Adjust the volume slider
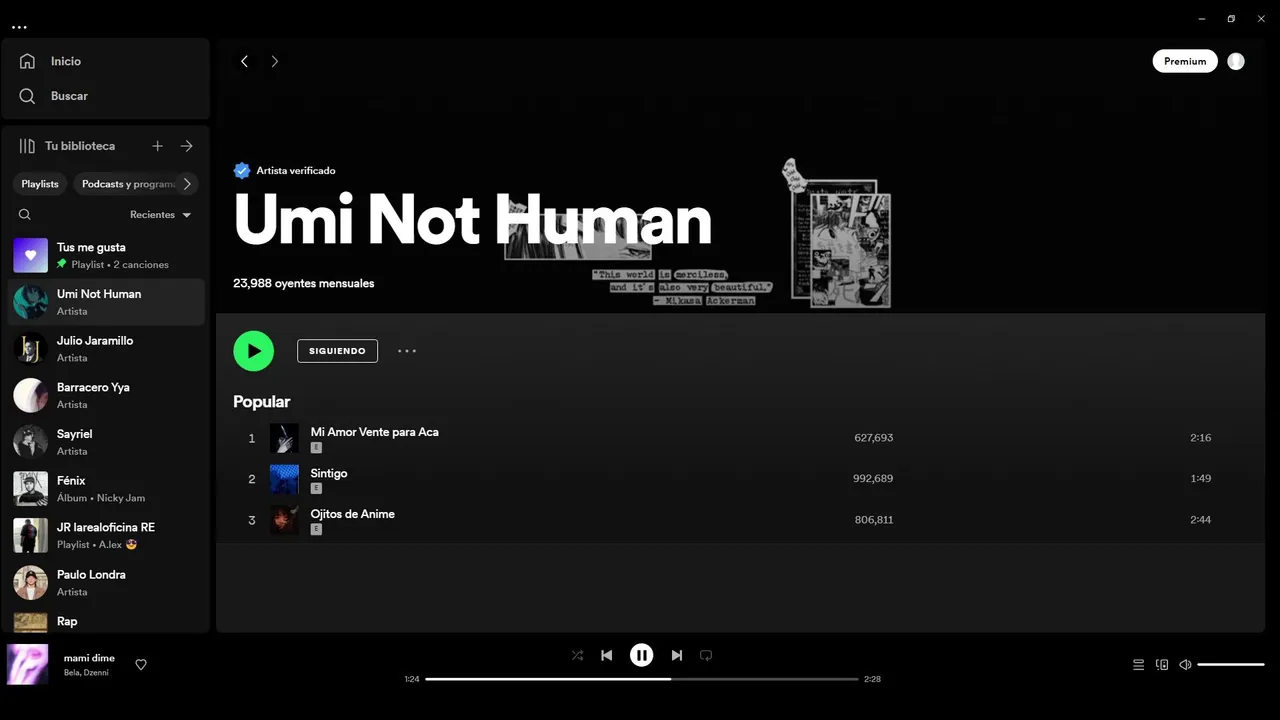The height and width of the screenshot is (720, 1280). (1231, 665)
